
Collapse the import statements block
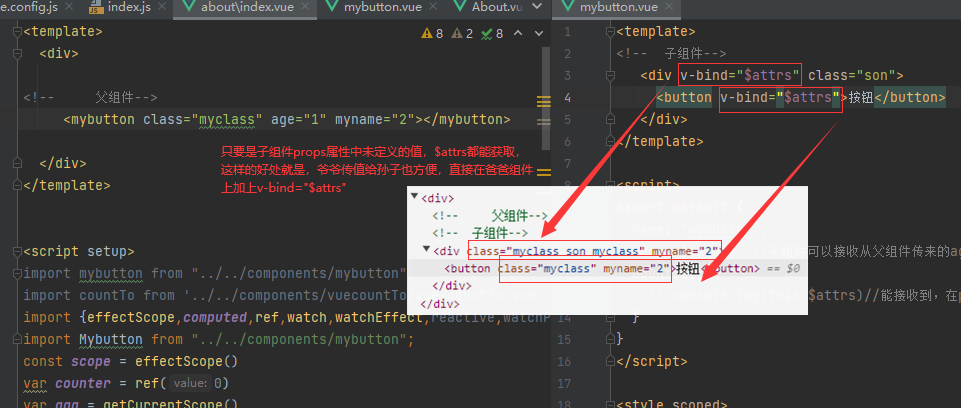click(x=17, y=274)
